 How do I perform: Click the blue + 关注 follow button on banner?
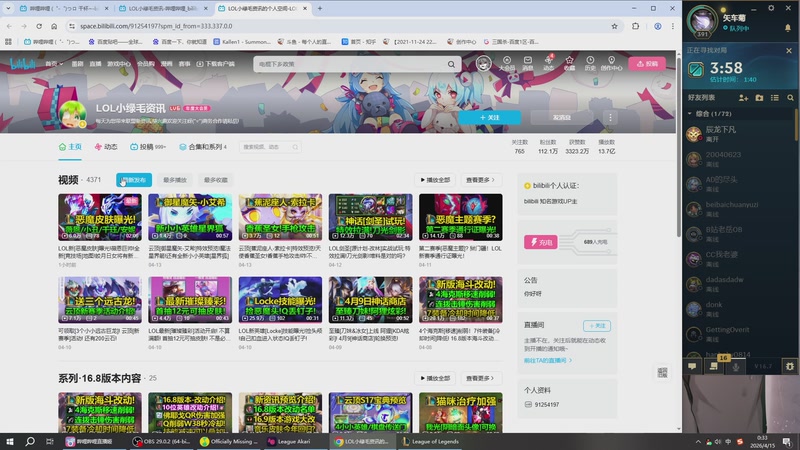click(489, 117)
